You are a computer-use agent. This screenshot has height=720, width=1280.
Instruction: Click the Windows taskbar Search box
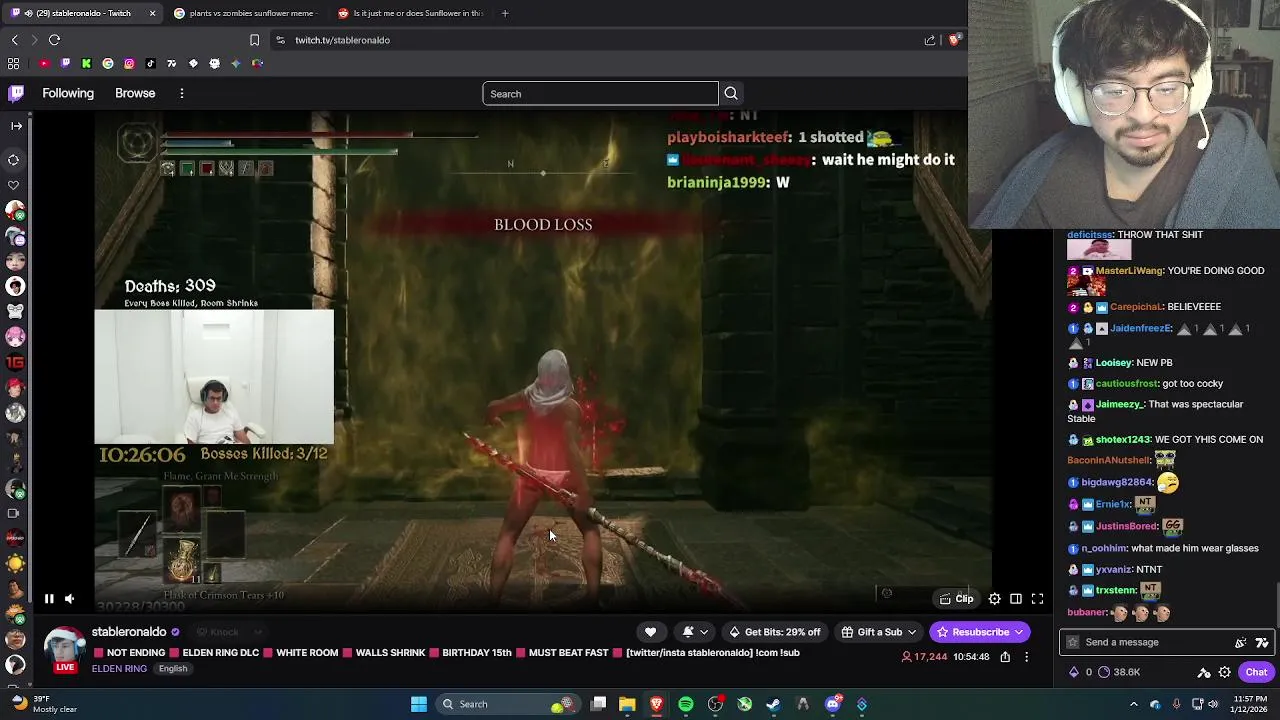pos(506,704)
